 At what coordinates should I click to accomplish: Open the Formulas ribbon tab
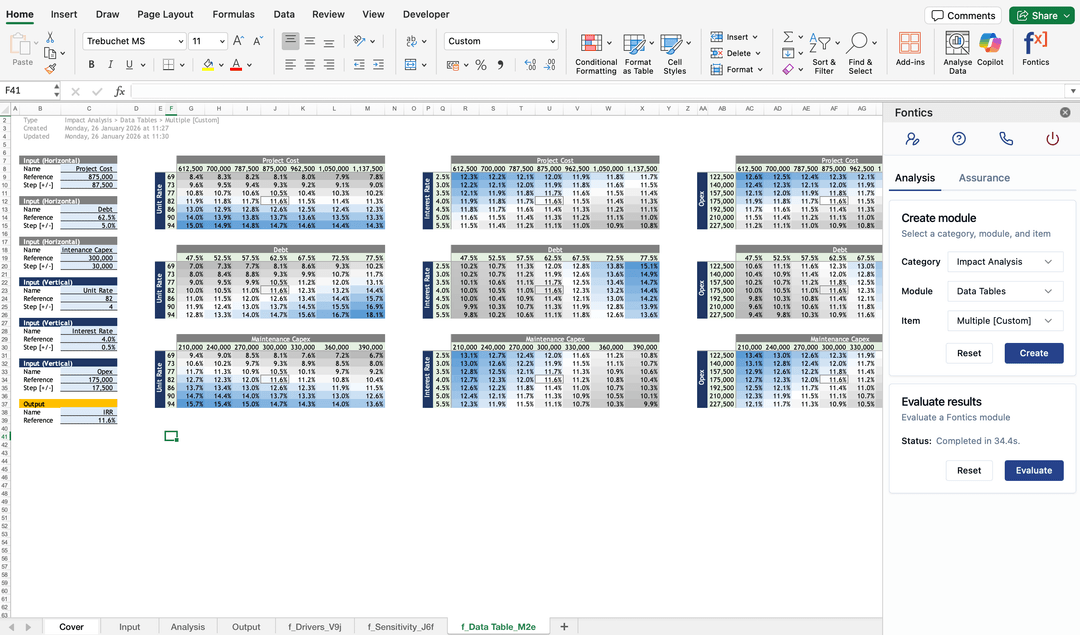coord(233,14)
